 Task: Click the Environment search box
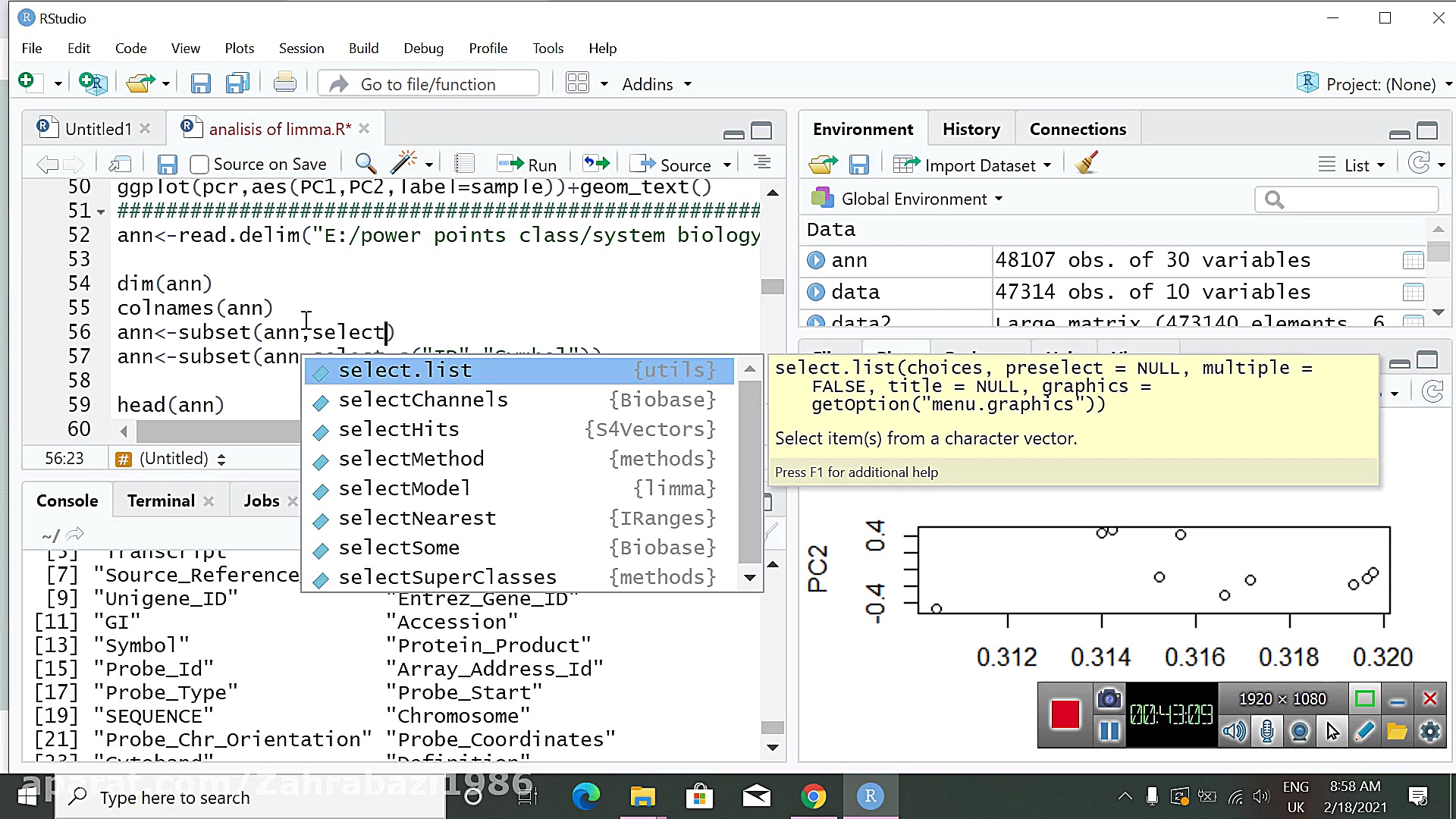click(1347, 199)
